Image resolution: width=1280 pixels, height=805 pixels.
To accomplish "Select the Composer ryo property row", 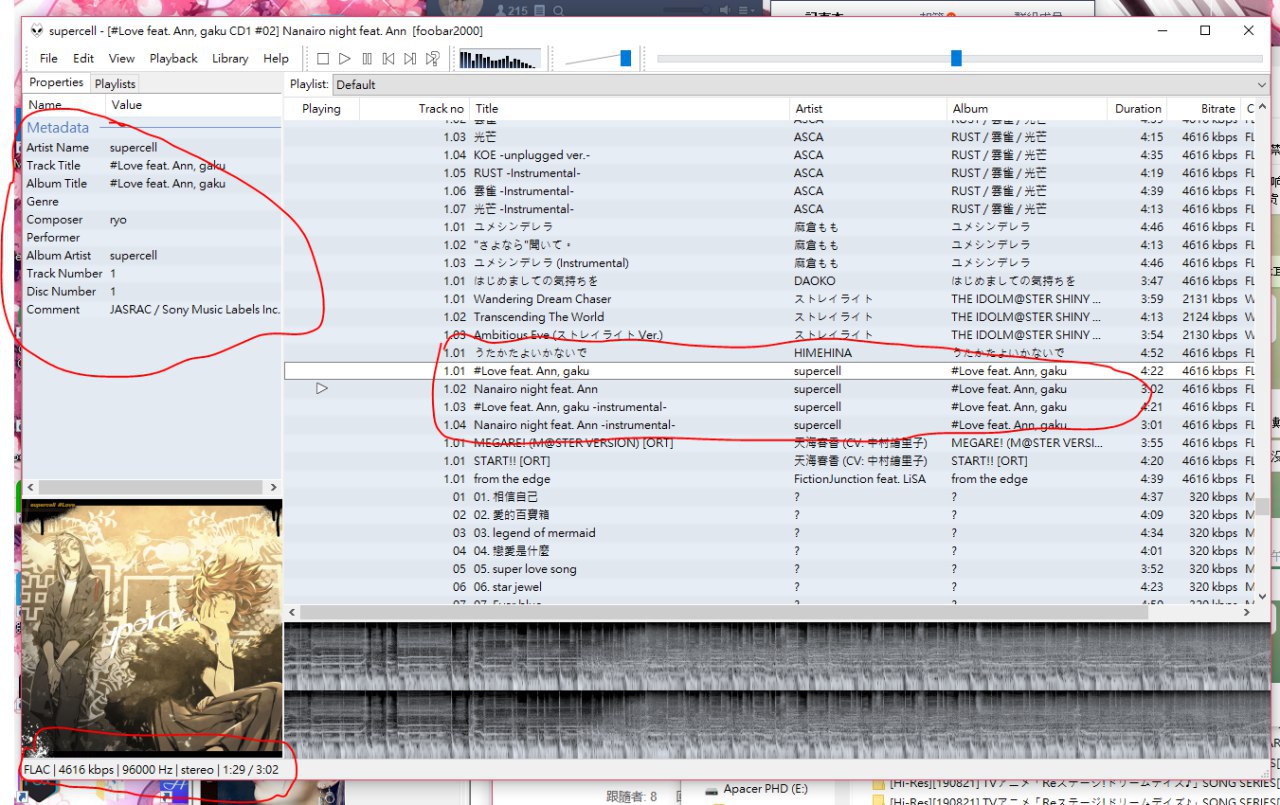I will tap(152, 220).
